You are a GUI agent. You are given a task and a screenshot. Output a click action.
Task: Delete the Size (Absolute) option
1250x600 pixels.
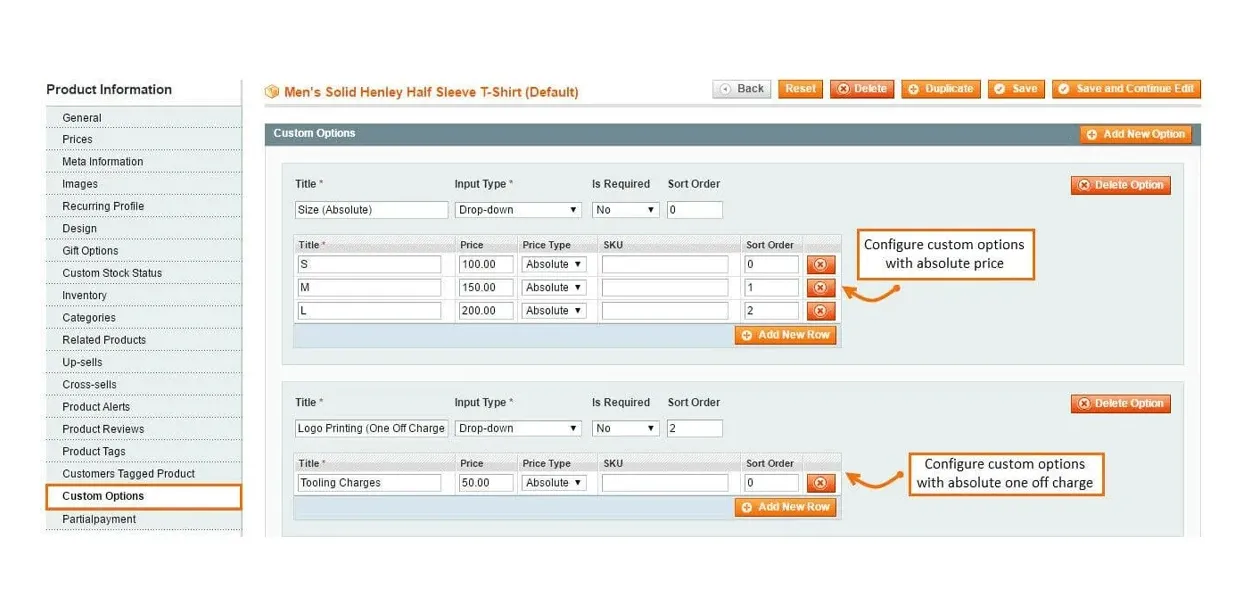tap(1120, 185)
